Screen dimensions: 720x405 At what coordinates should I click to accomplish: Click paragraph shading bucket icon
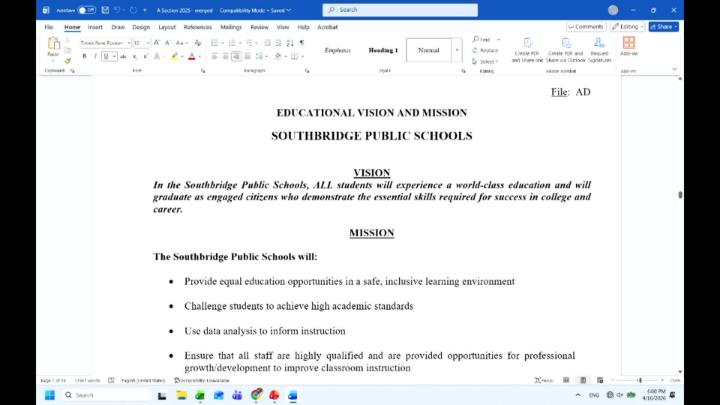pyautogui.click(x=278, y=56)
